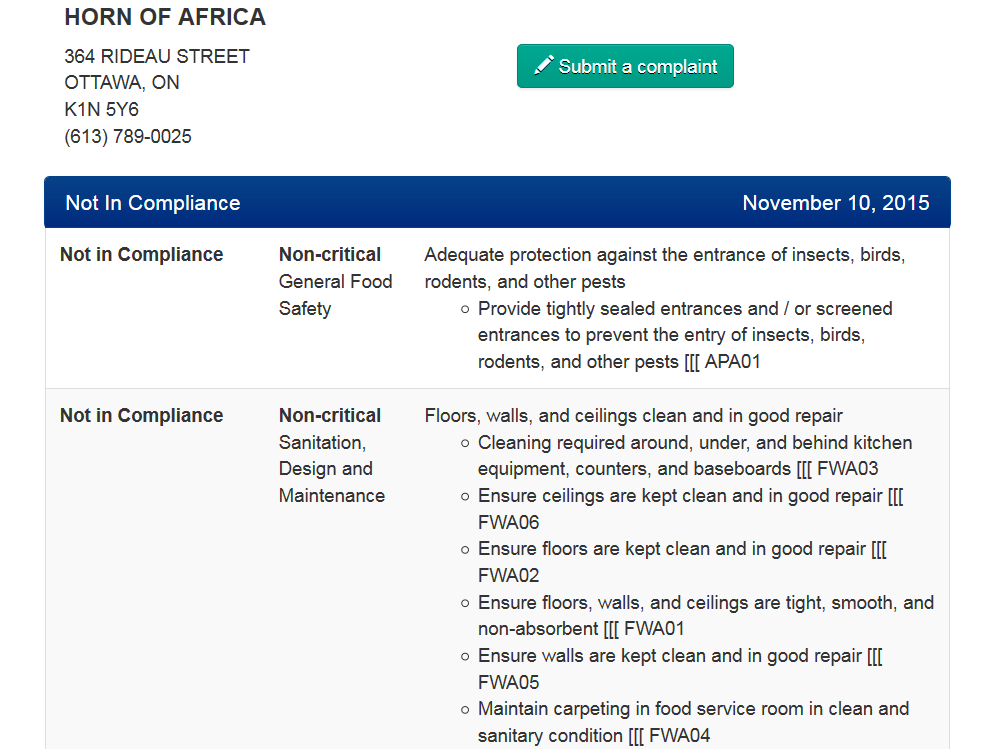Image resolution: width=983 pixels, height=749 pixels.
Task: Click the pencil icon on Submit a complaint
Action: pyautogui.click(x=543, y=64)
